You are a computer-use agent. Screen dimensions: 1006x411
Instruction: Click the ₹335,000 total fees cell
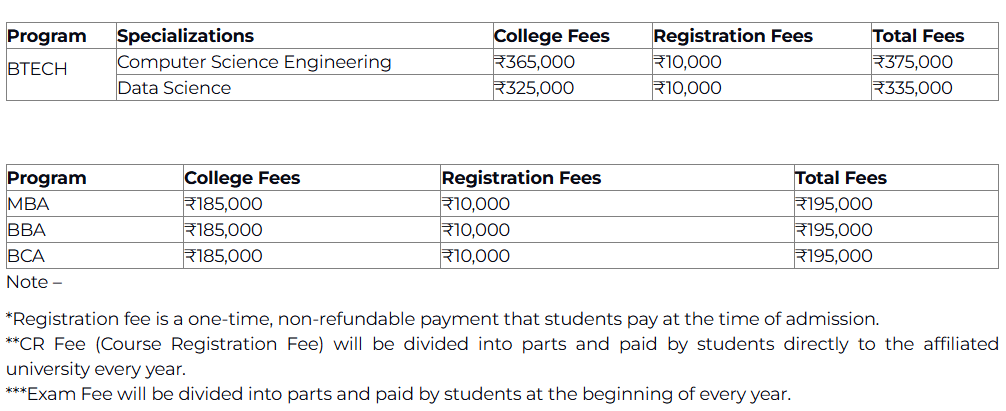913,88
